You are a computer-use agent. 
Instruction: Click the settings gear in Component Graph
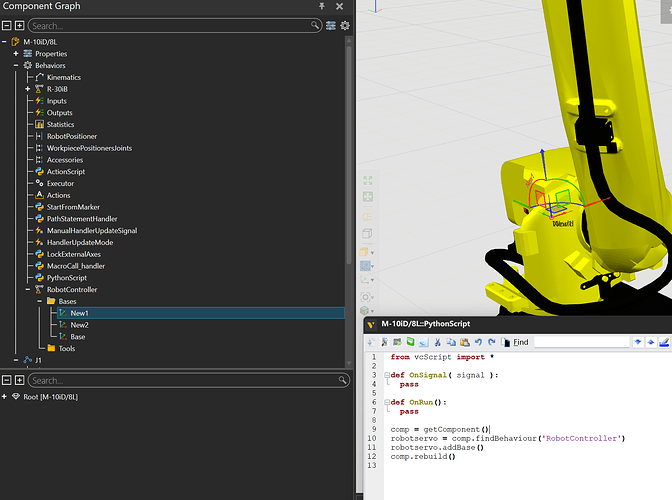(345, 25)
